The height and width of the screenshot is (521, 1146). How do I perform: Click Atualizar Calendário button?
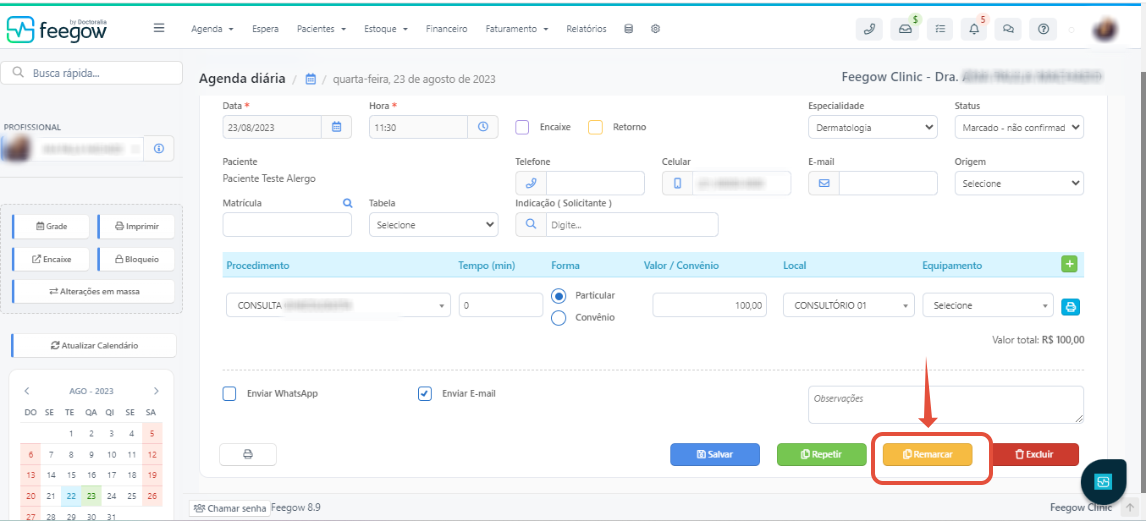(94, 346)
